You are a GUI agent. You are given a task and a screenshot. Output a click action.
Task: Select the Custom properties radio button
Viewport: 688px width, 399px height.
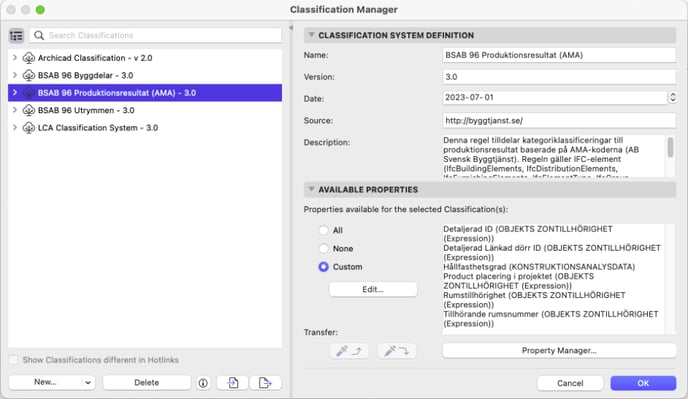[323, 267]
